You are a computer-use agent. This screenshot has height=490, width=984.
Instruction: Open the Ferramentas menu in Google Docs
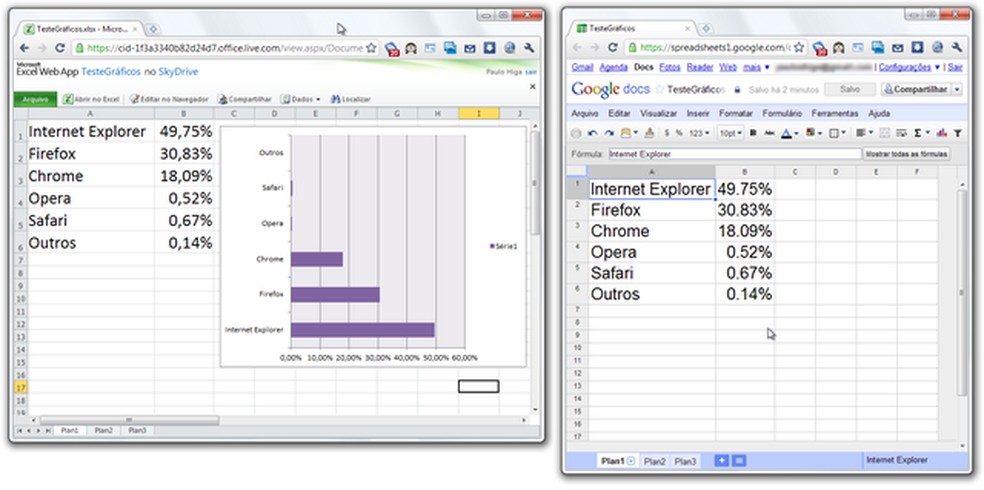(835, 114)
